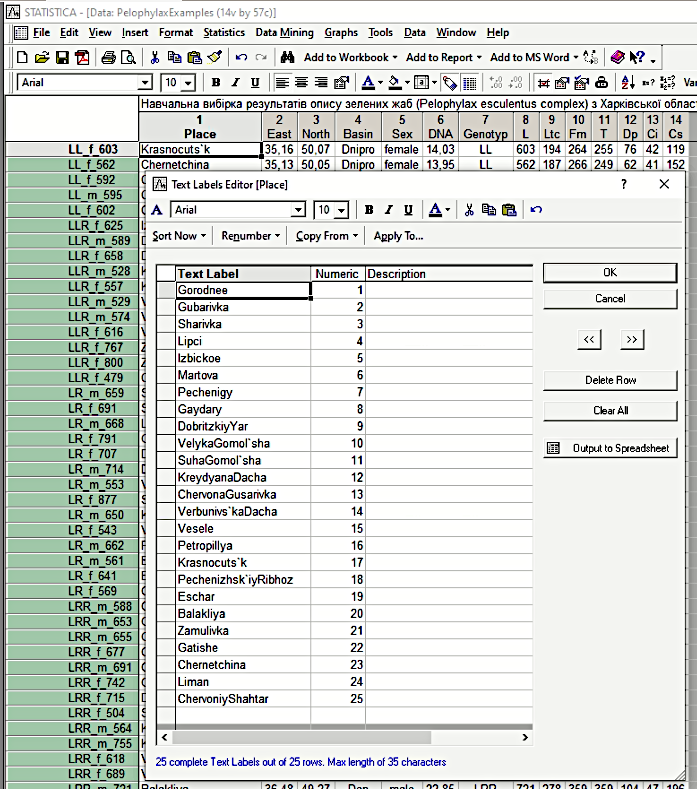The width and height of the screenshot is (697, 789).
Task: Toggle Italic in Text Labels Editor toolbar
Action: 388,210
